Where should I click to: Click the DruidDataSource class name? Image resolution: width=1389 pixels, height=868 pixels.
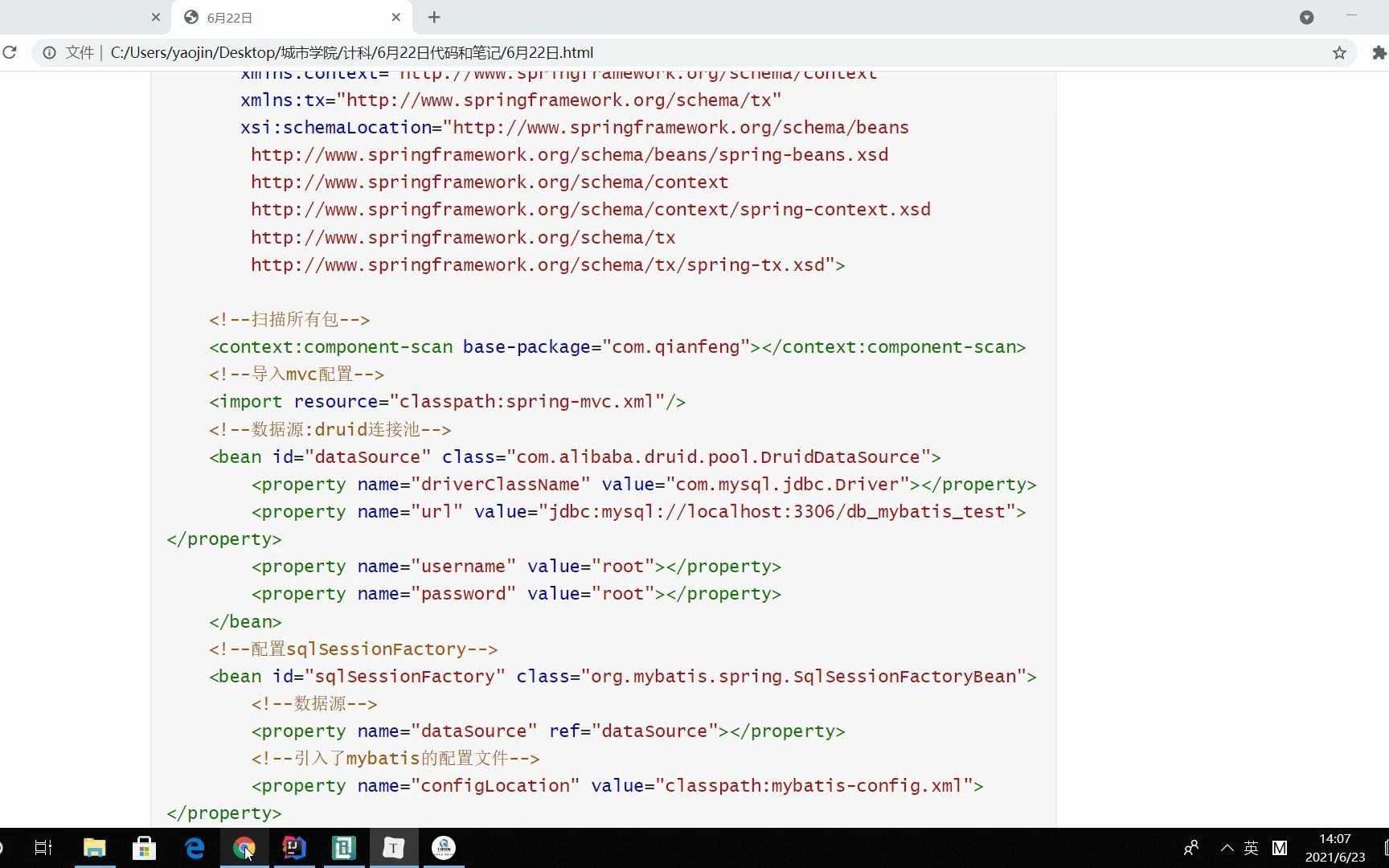point(723,457)
